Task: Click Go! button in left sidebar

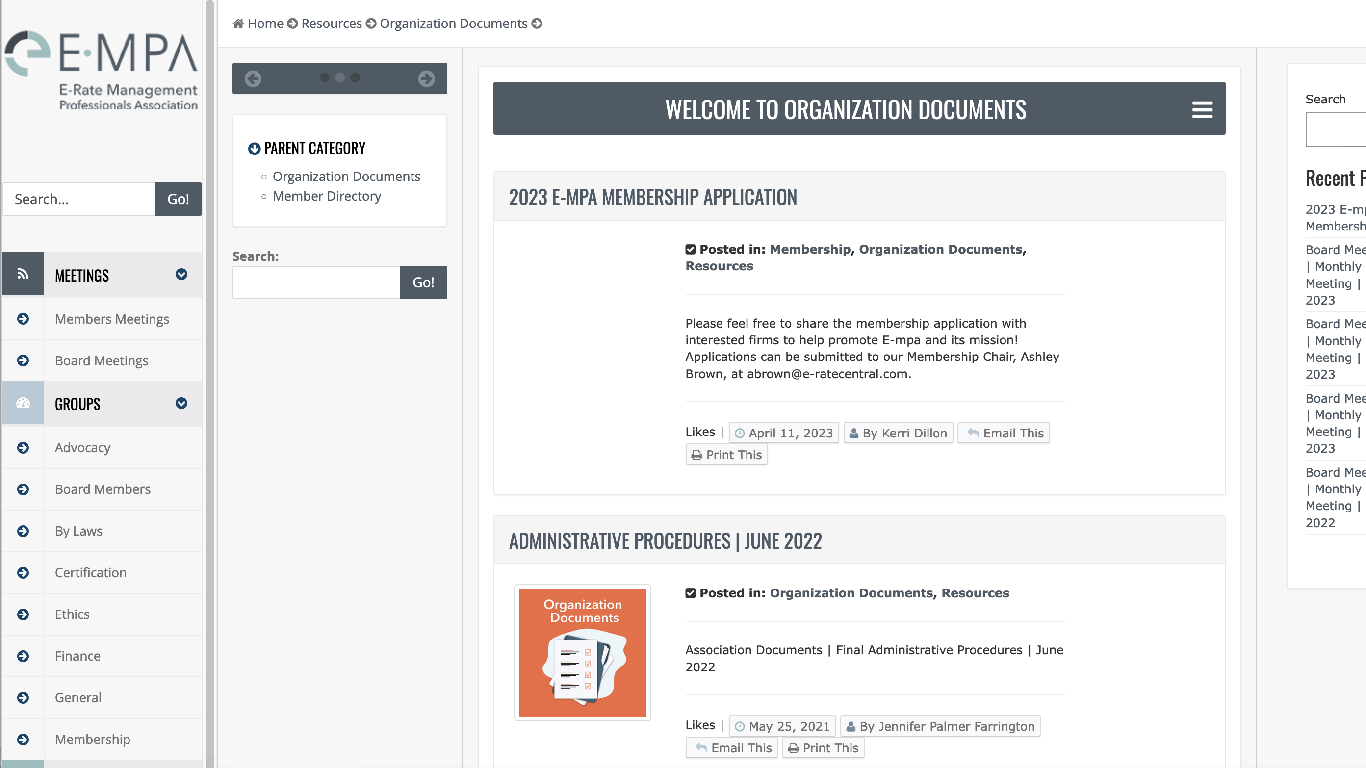Action: coord(178,199)
